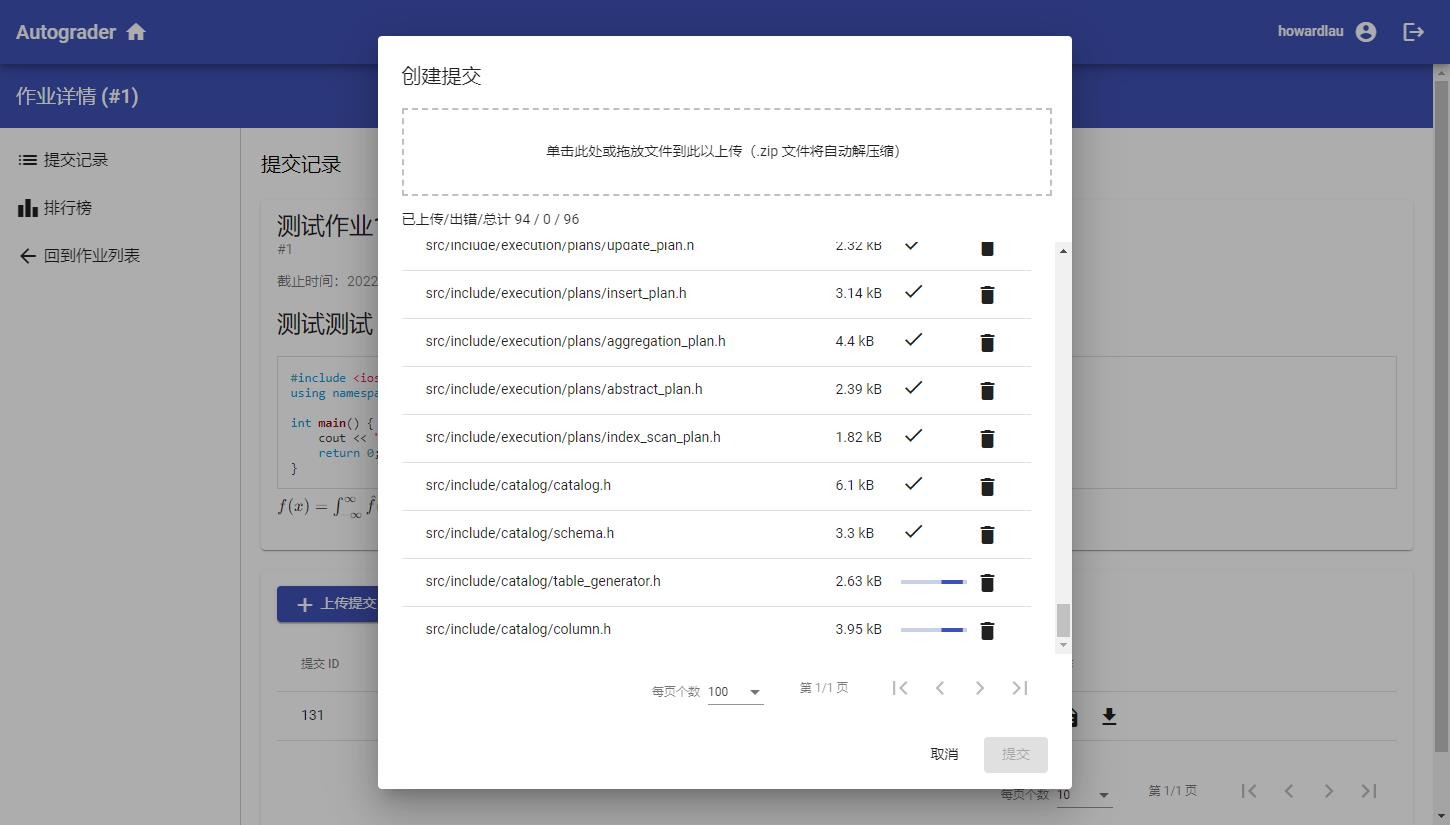Remove column.h via trash icon
Screen dimensions: 1450x825
pyautogui.click(x=987, y=630)
